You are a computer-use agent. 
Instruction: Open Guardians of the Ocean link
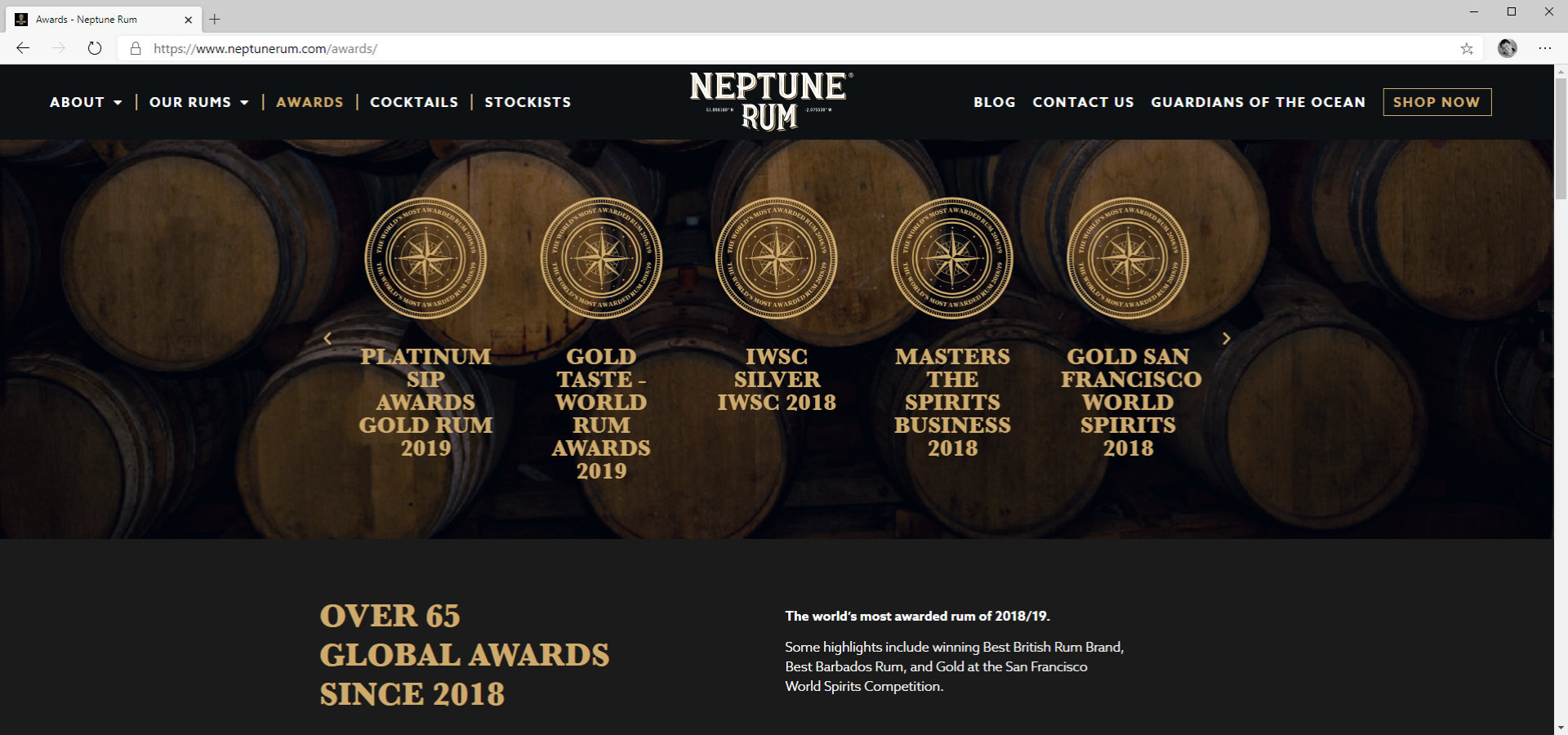point(1258,102)
